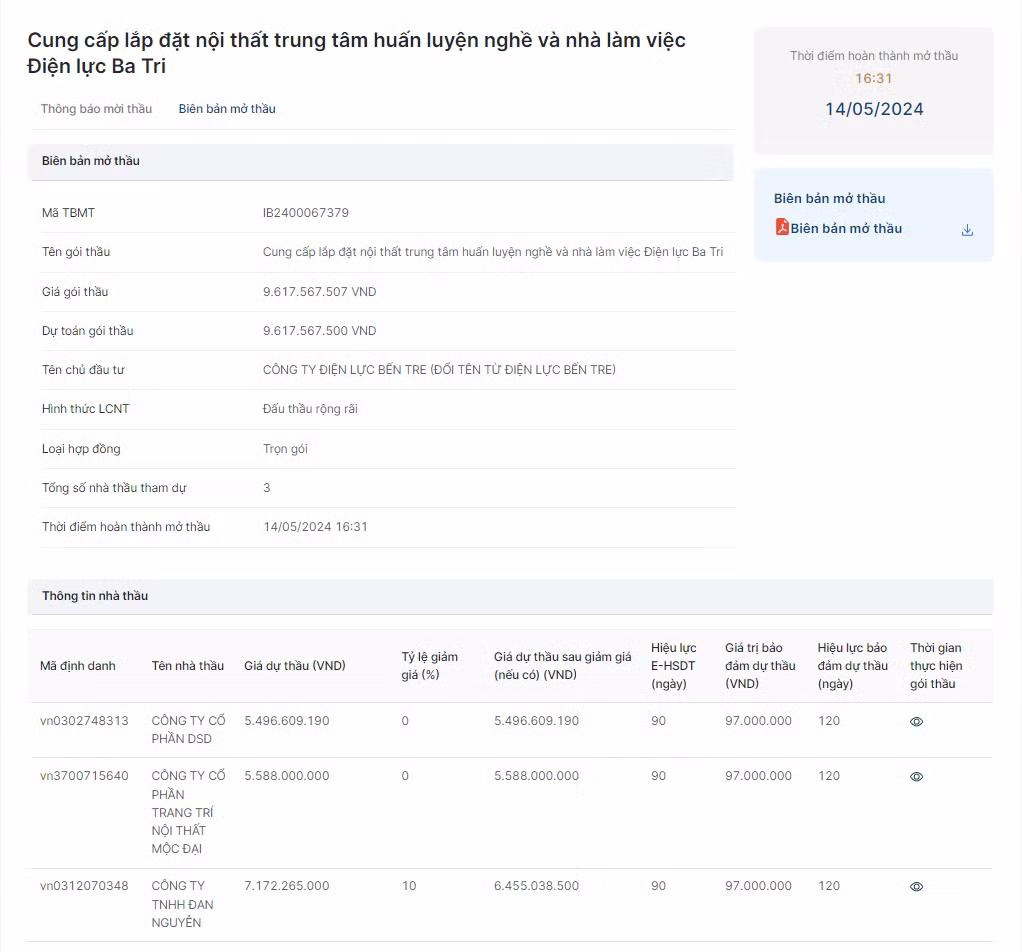
Task: Open the PDF link next to the red icon
Action: pyautogui.click(x=846, y=229)
